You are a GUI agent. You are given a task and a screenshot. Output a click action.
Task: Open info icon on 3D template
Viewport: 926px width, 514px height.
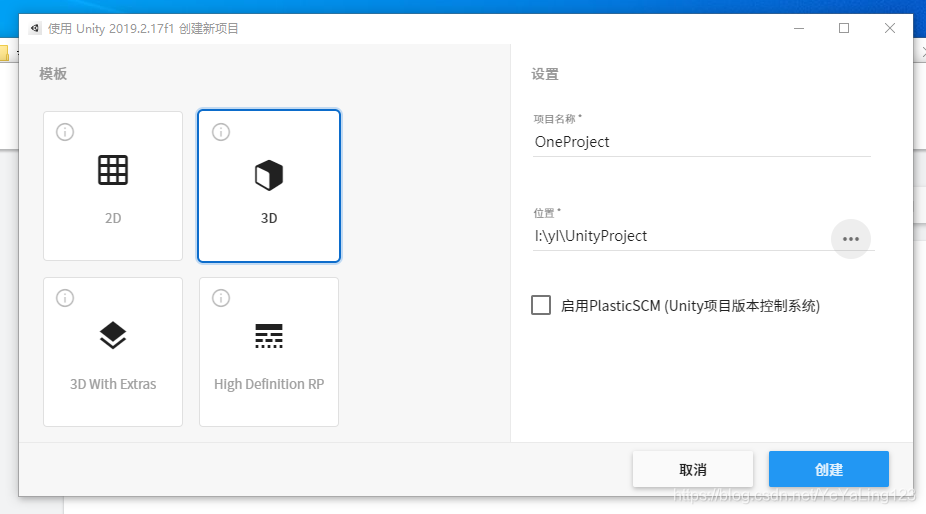point(221,132)
